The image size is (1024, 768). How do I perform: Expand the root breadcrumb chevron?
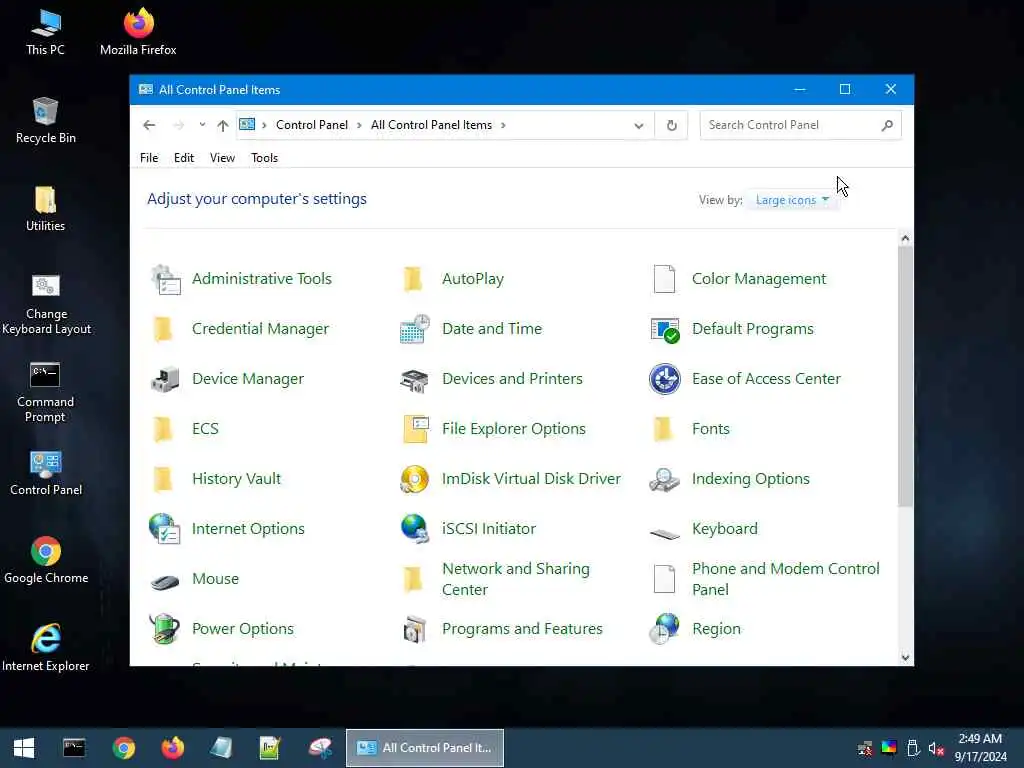click(x=264, y=125)
